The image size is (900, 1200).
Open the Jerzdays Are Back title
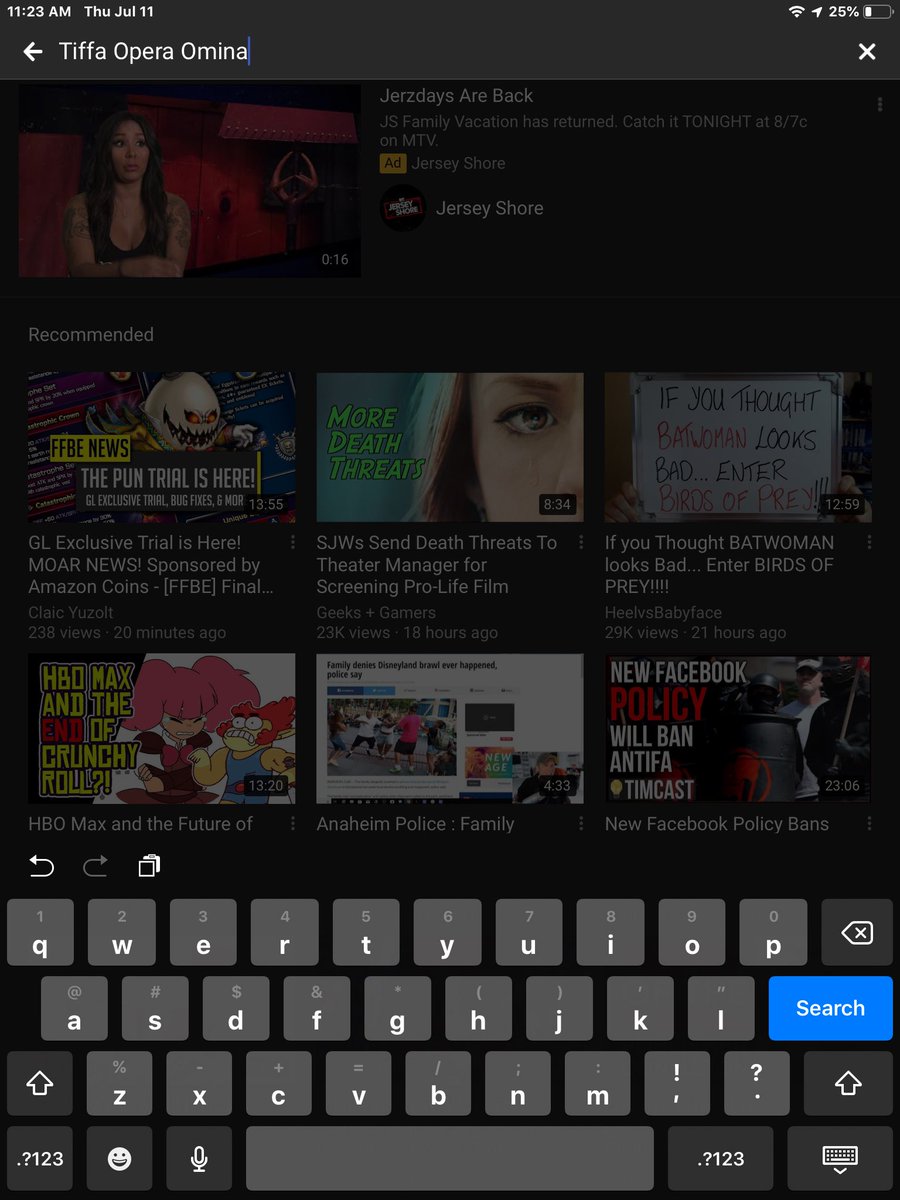(456, 96)
